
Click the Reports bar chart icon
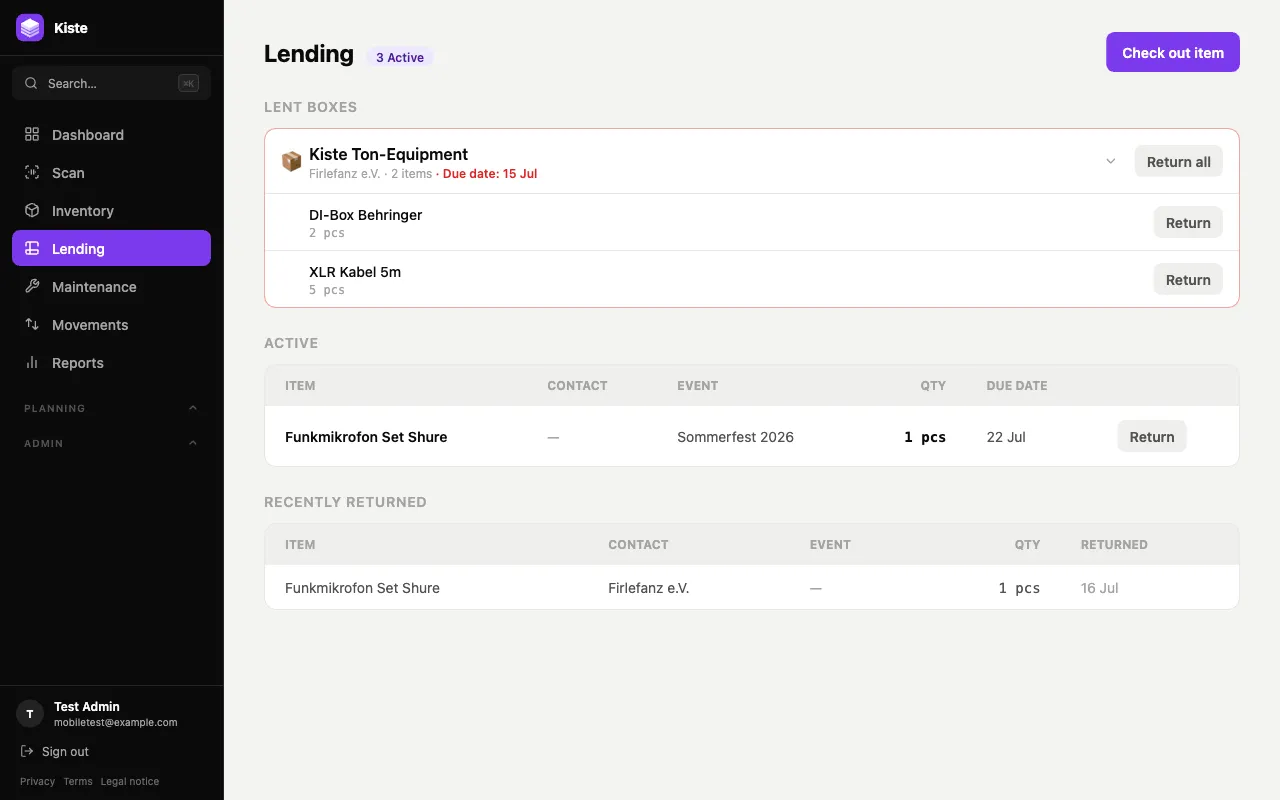(x=32, y=362)
